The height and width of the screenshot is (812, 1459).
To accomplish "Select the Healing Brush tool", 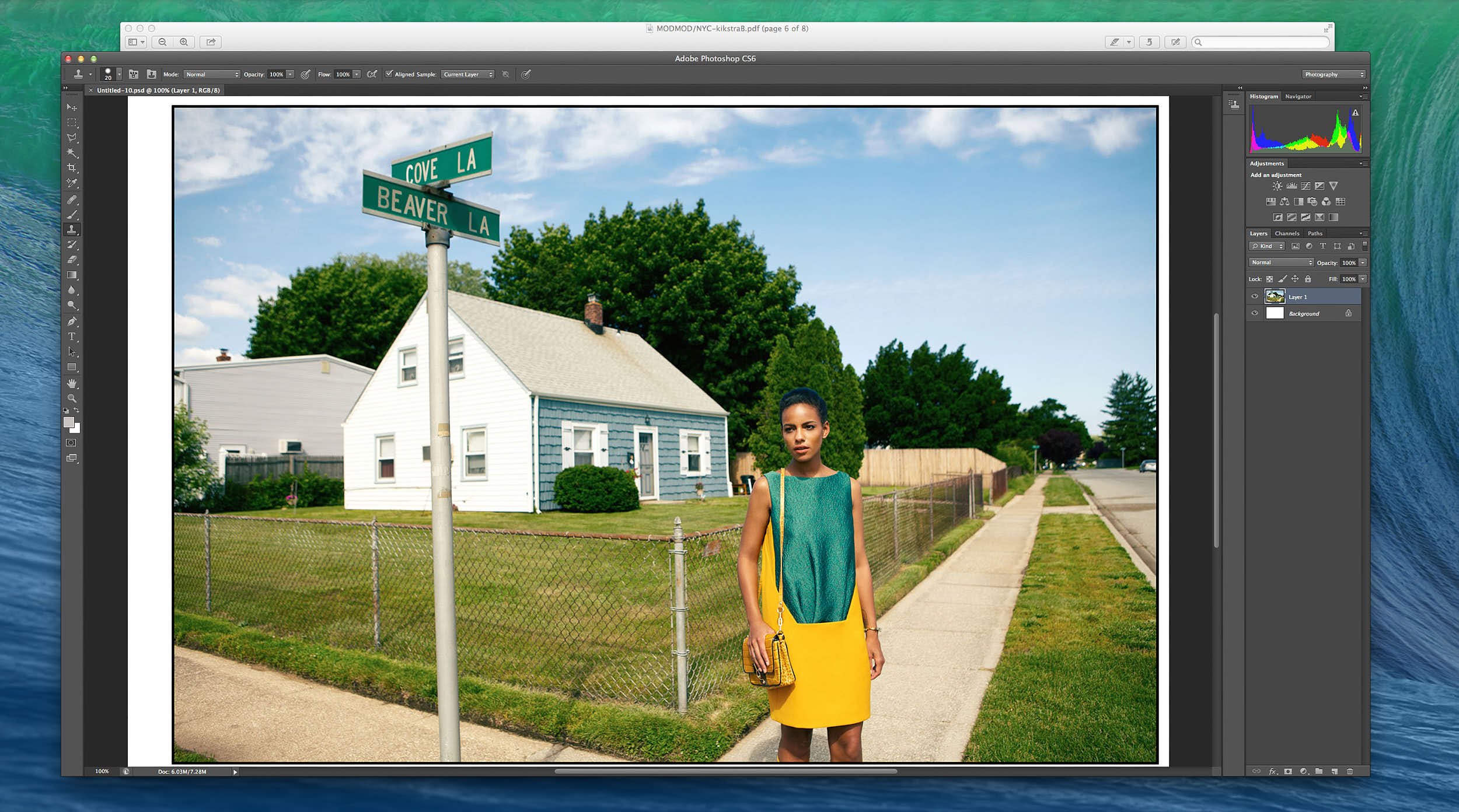I will pyautogui.click(x=72, y=200).
